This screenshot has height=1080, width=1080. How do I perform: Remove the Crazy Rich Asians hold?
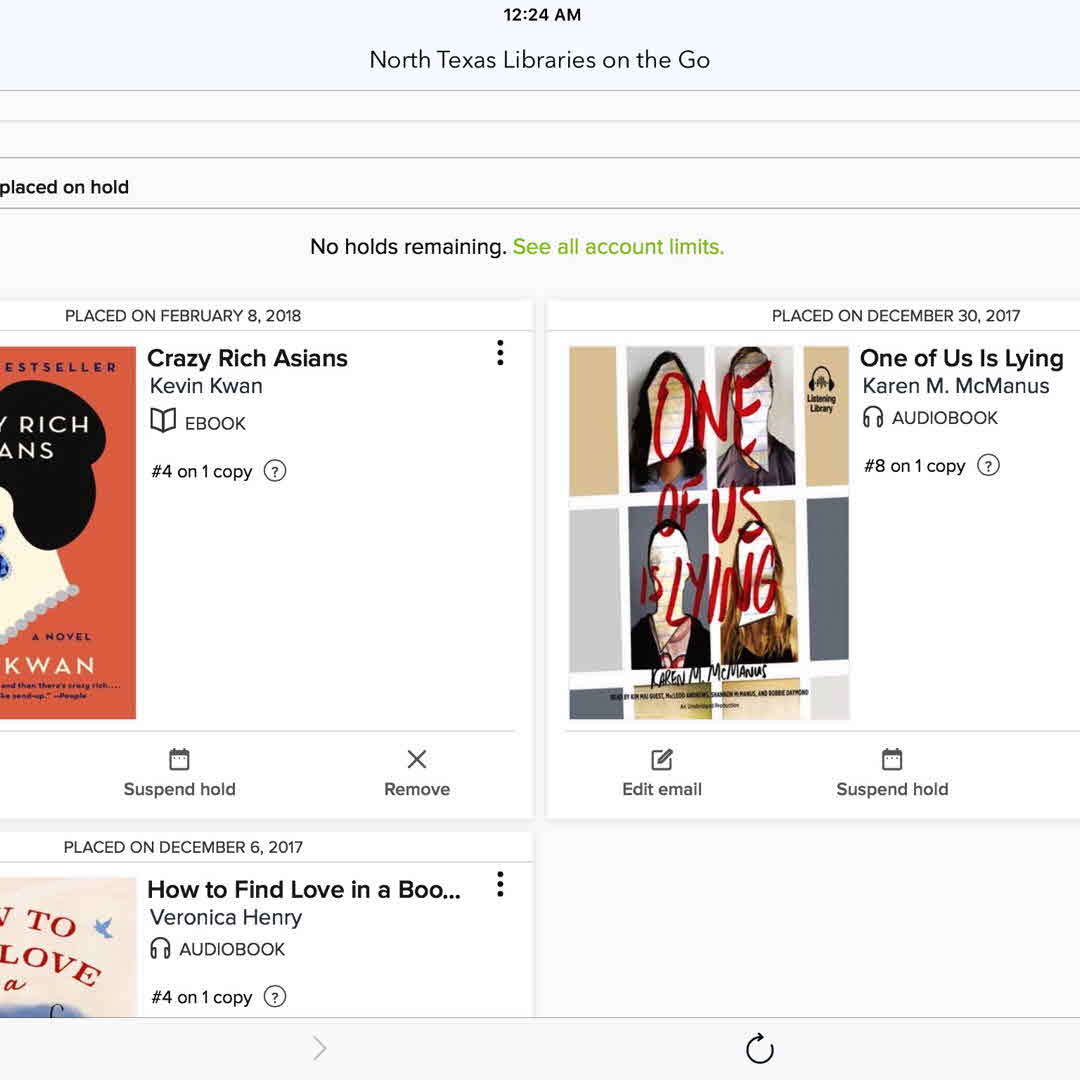coord(417,773)
